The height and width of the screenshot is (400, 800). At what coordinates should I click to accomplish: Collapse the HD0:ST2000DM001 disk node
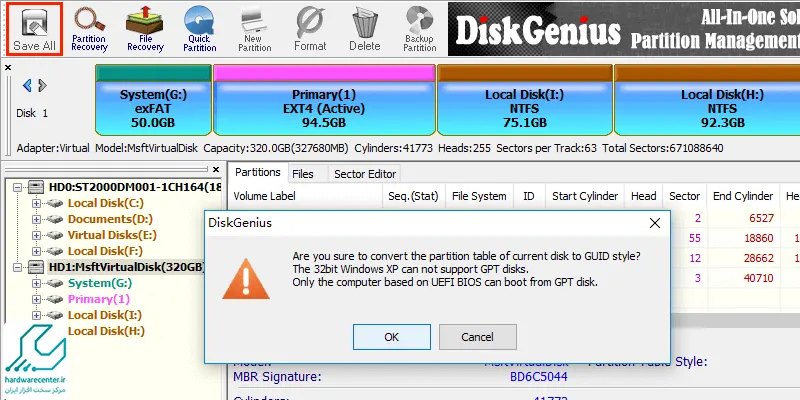pos(18,187)
